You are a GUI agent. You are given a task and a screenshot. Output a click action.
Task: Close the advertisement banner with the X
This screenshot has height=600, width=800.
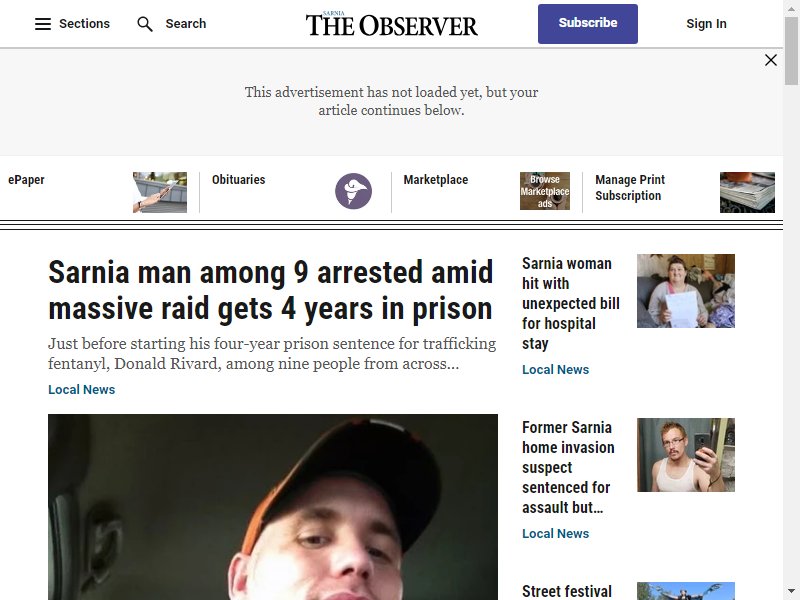click(x=771, y=60)
